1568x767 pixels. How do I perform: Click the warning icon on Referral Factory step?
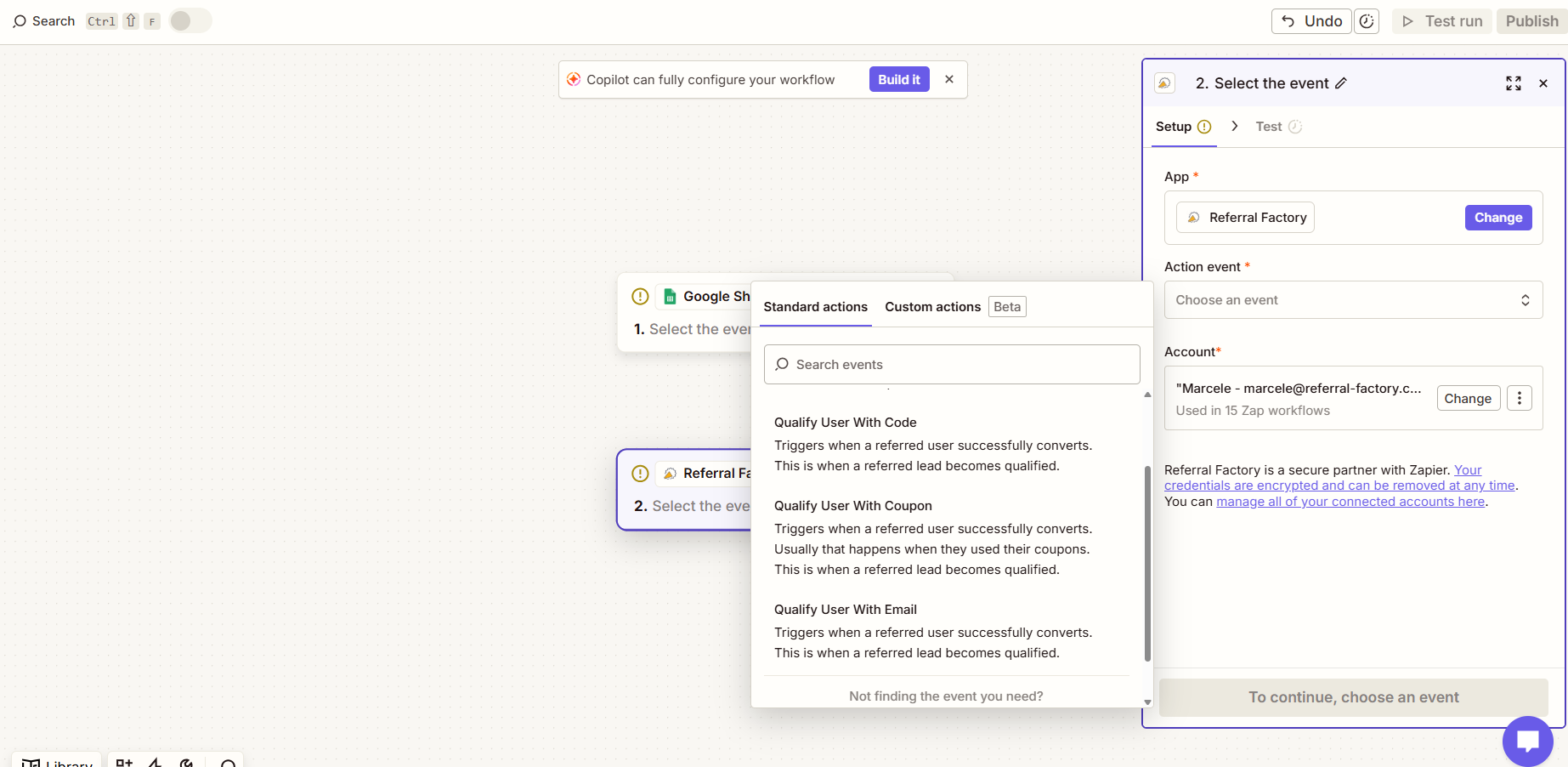[640, 474]
